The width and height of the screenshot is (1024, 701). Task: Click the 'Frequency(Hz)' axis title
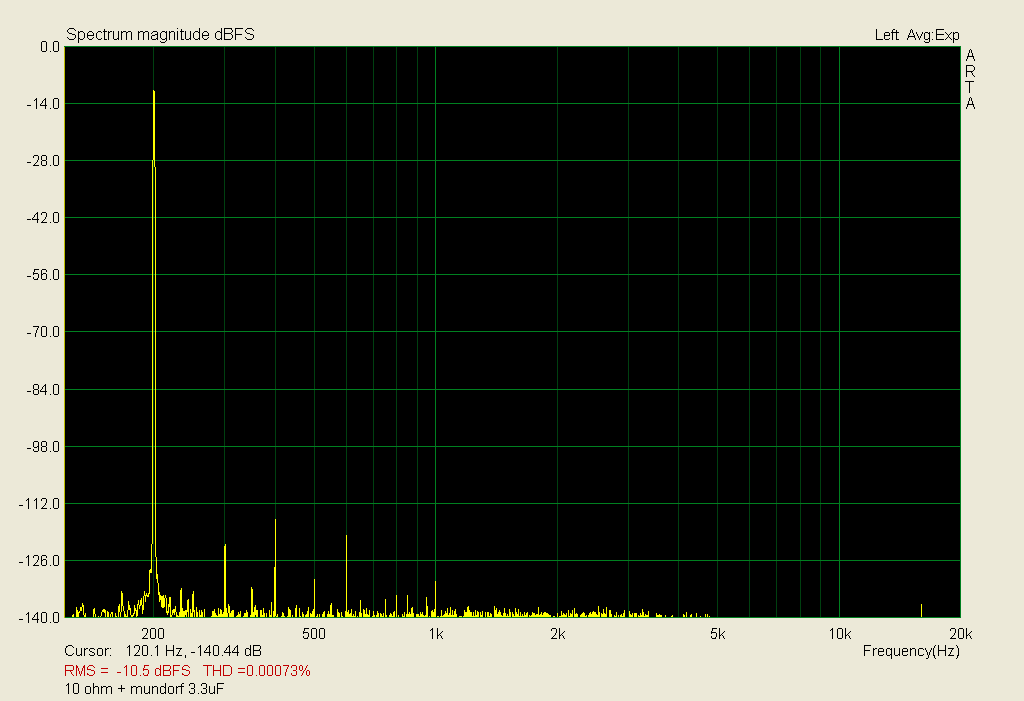point(911,651)
